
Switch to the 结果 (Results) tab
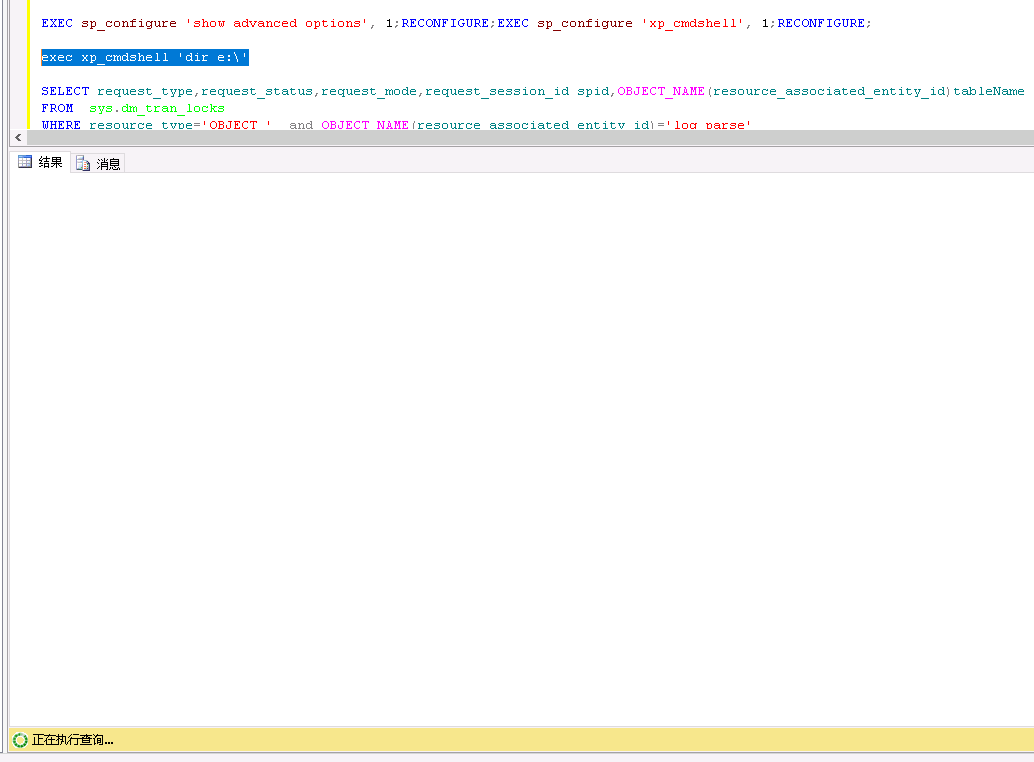pos(49,163)
